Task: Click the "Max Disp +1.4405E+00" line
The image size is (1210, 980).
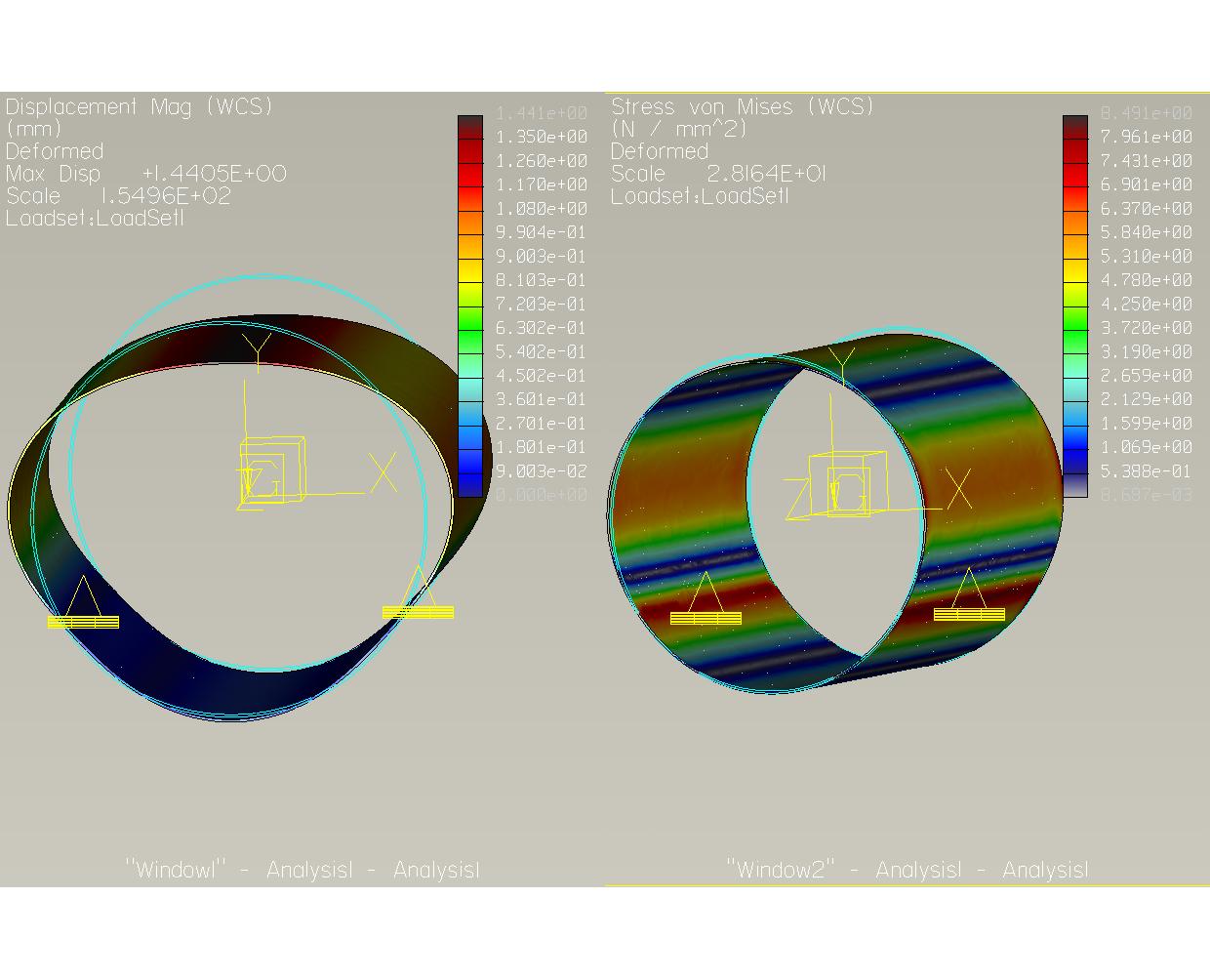Action: [146, 174]
